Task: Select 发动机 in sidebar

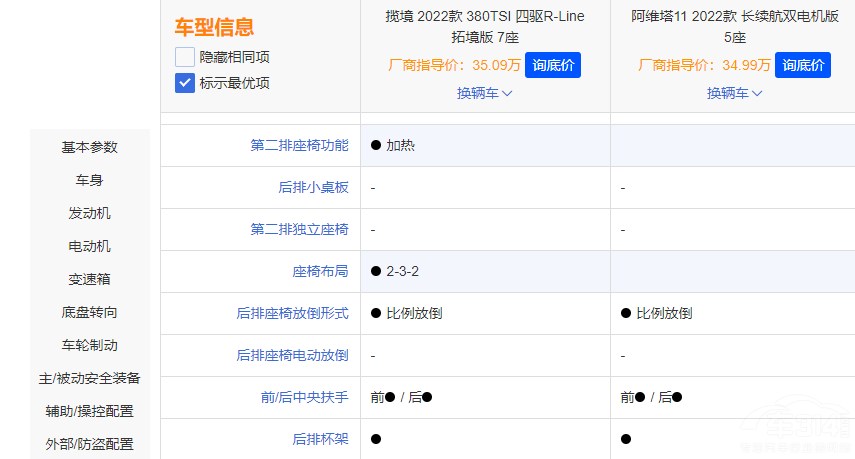Action: coord(90,213)
